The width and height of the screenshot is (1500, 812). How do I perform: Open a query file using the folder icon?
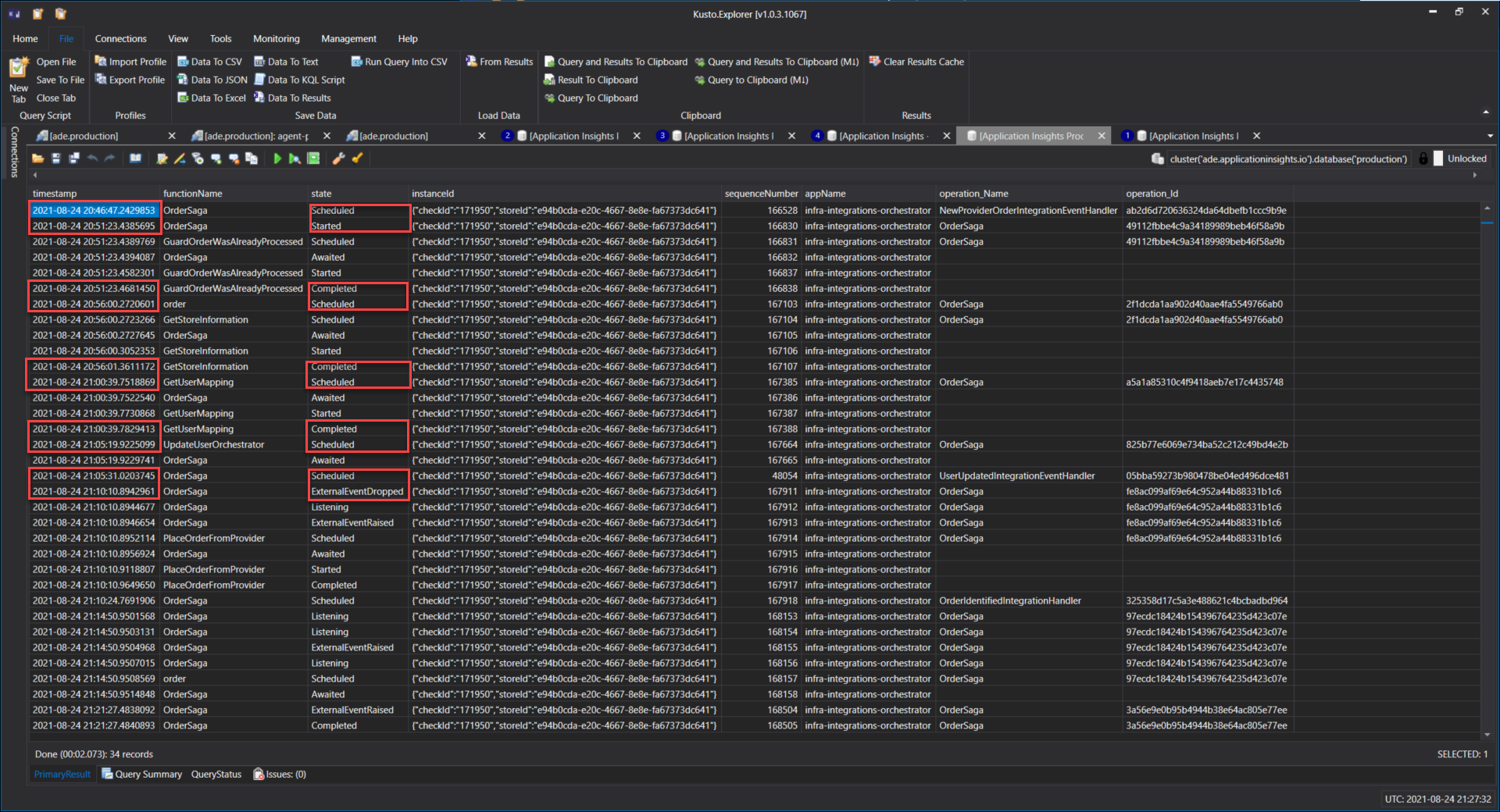(37, 158)
